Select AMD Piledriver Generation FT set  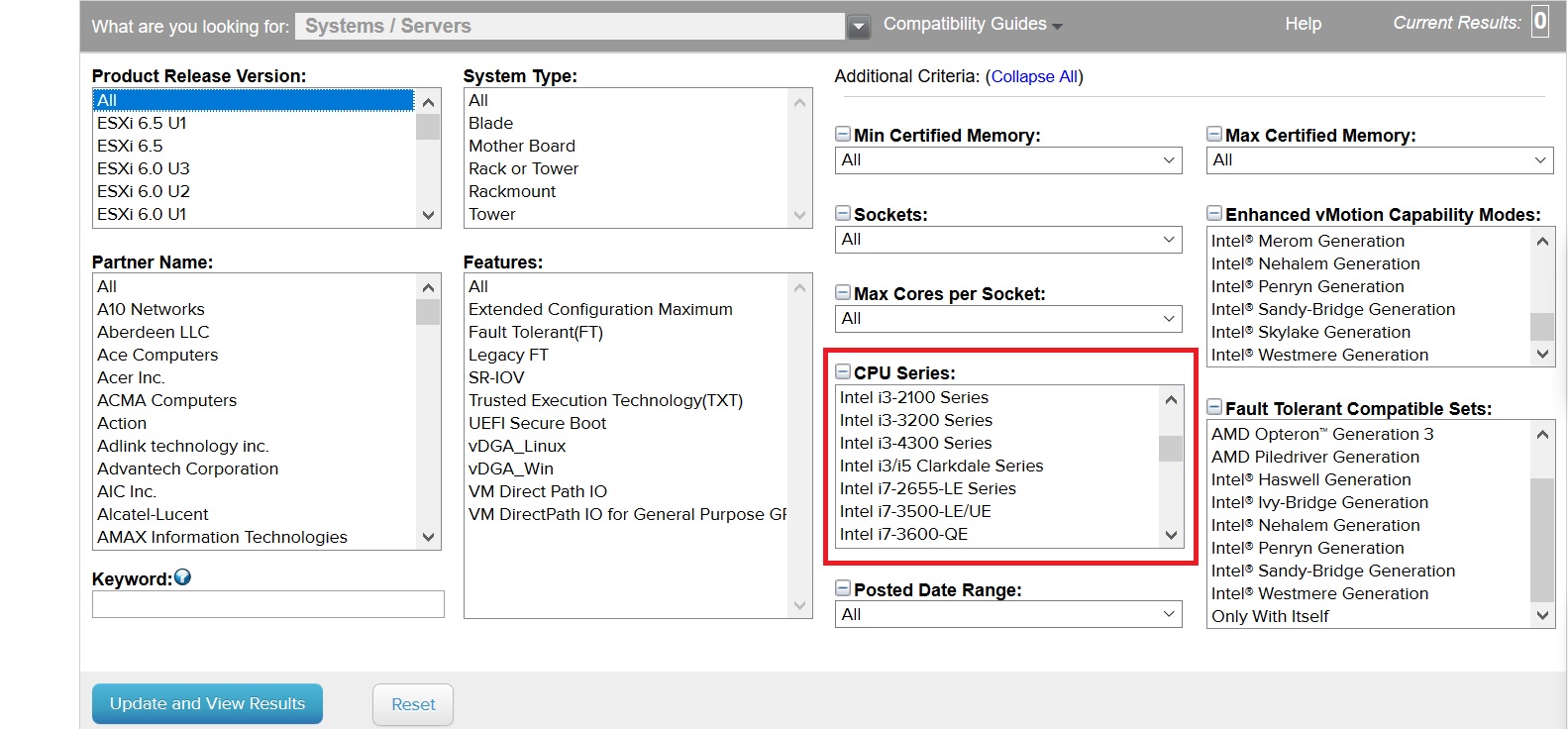click(x=1369, y=457)
